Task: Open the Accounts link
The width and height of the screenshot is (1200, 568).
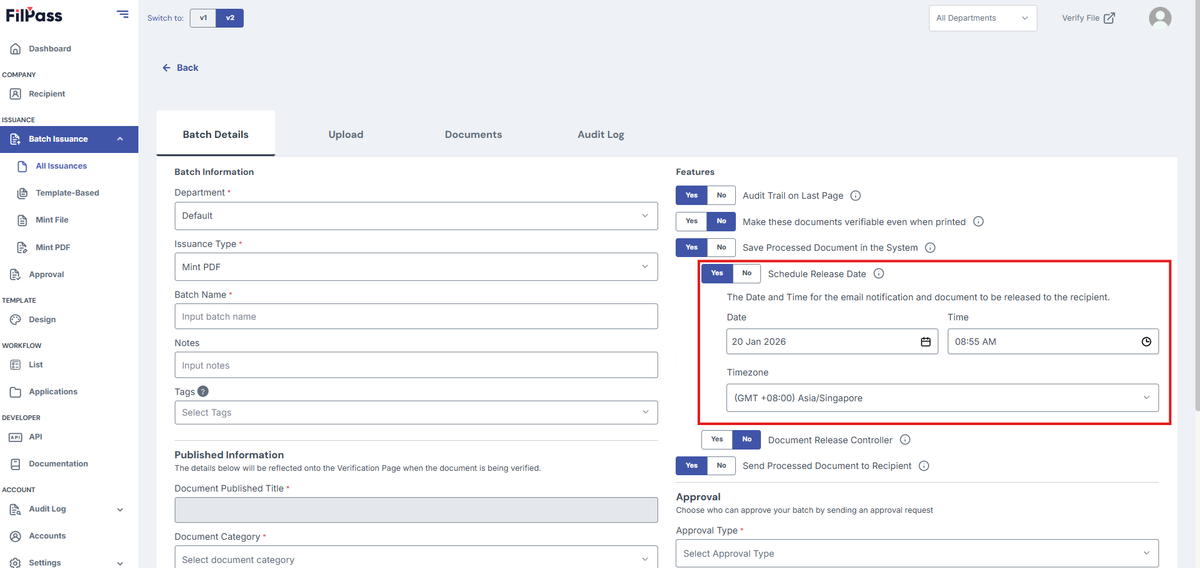Action: click(47, 536)
